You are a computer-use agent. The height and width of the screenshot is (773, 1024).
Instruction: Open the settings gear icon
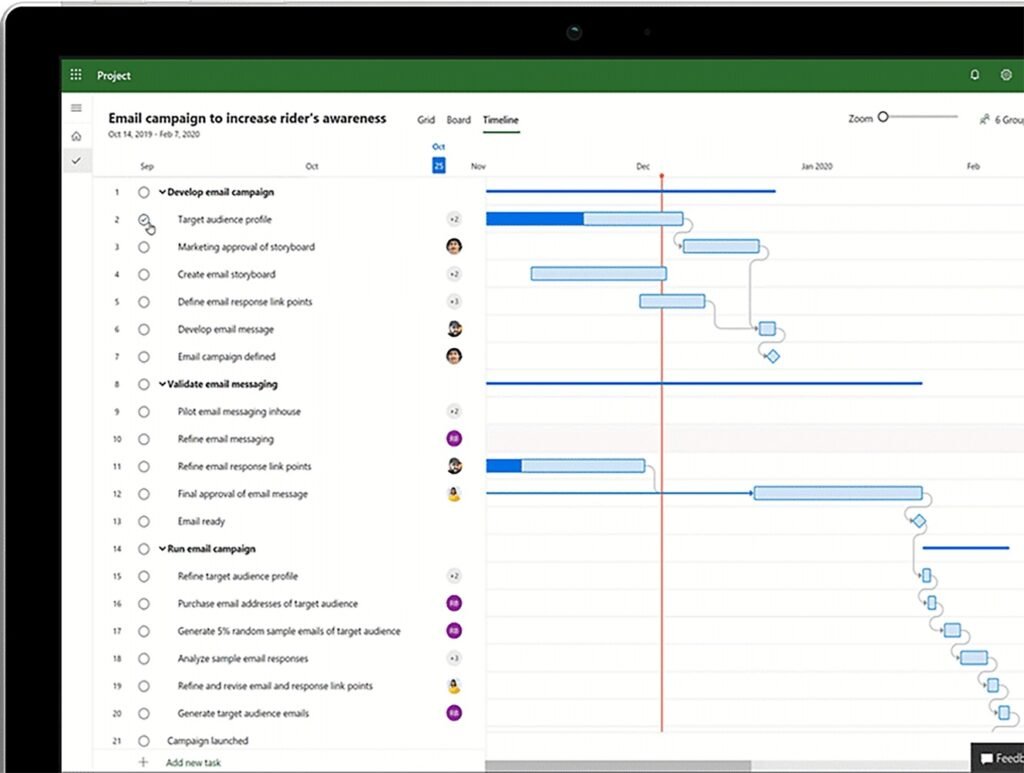(x=1006, y=75)
